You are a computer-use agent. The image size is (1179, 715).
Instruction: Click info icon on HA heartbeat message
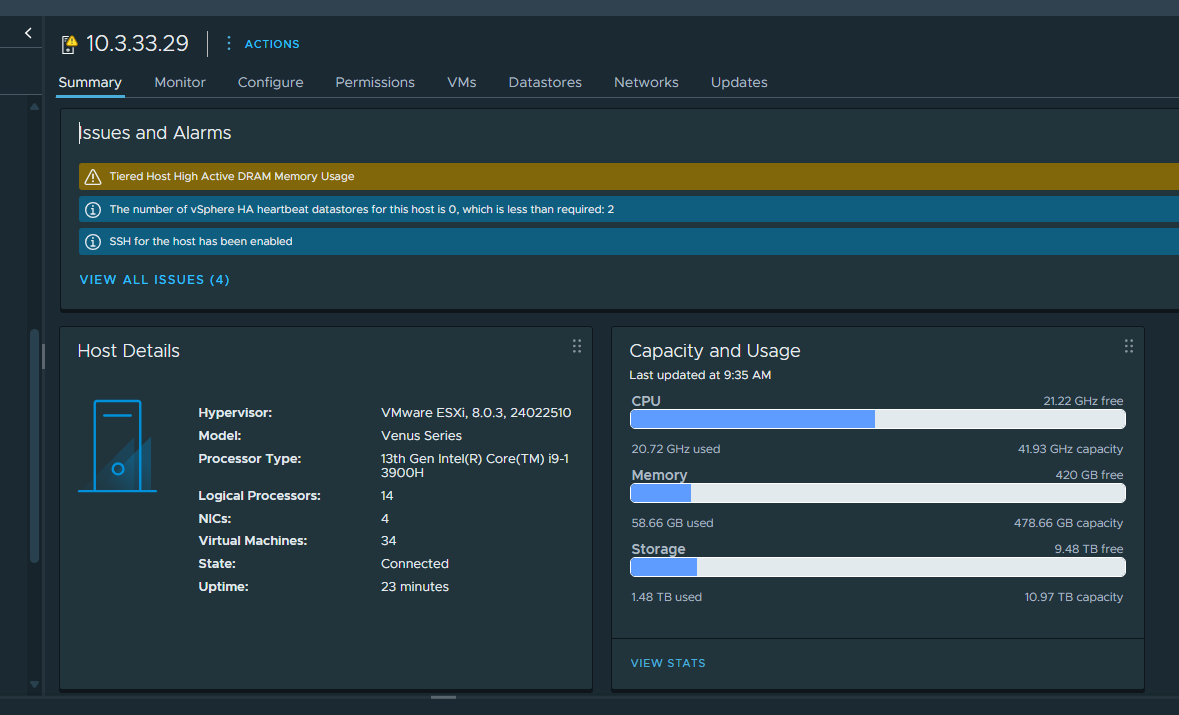click(x=93, y=209)
